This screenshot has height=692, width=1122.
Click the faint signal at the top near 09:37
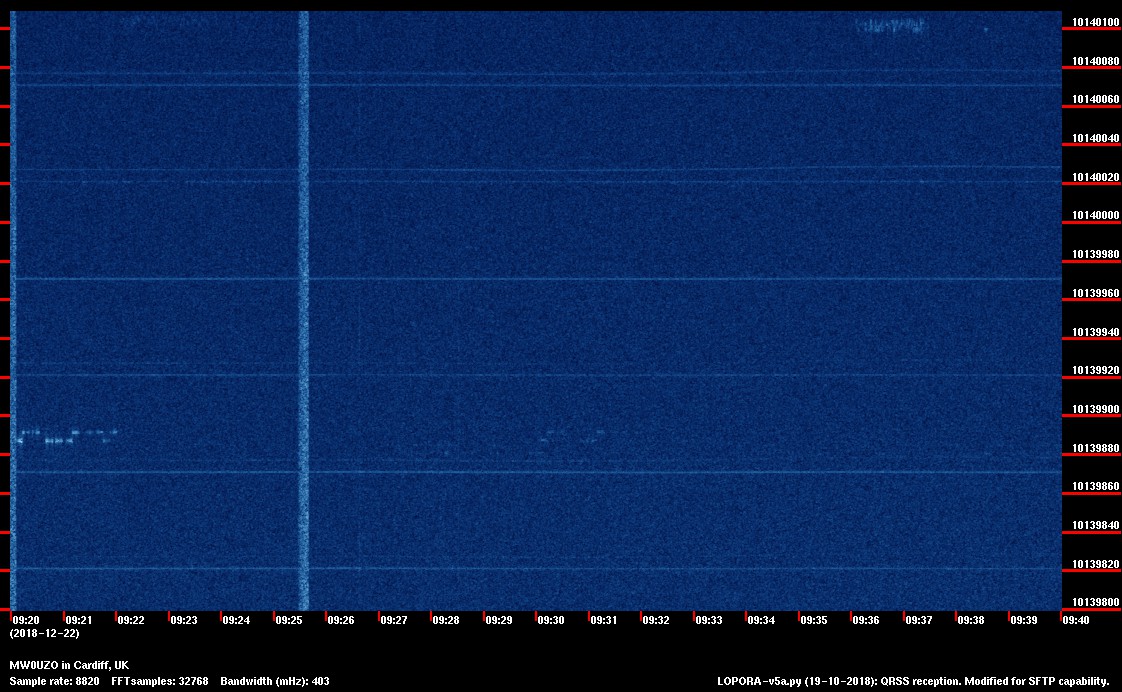tap(893, 26)
